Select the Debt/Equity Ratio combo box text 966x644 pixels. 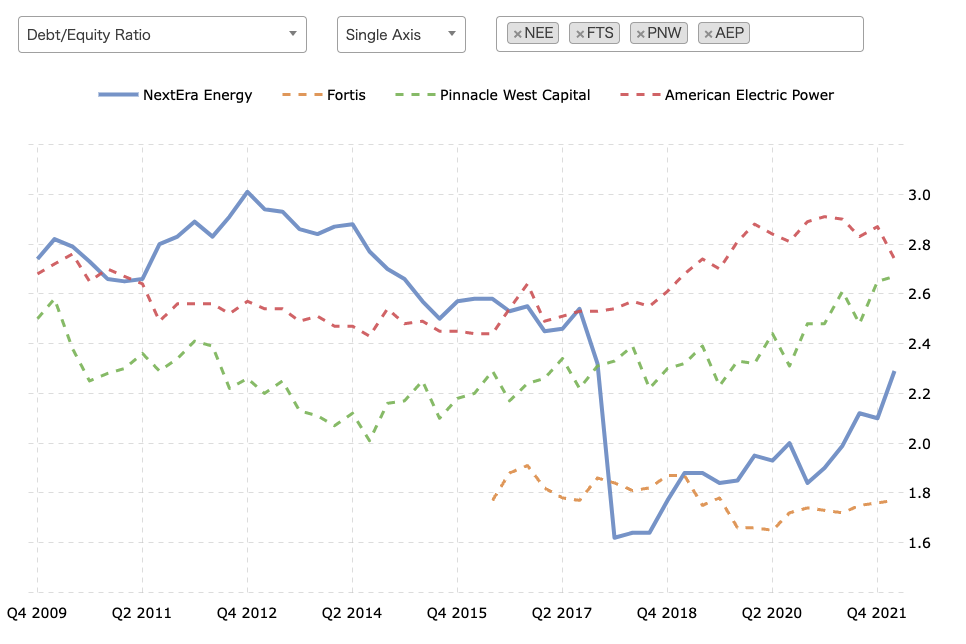(x=89, y=35)
